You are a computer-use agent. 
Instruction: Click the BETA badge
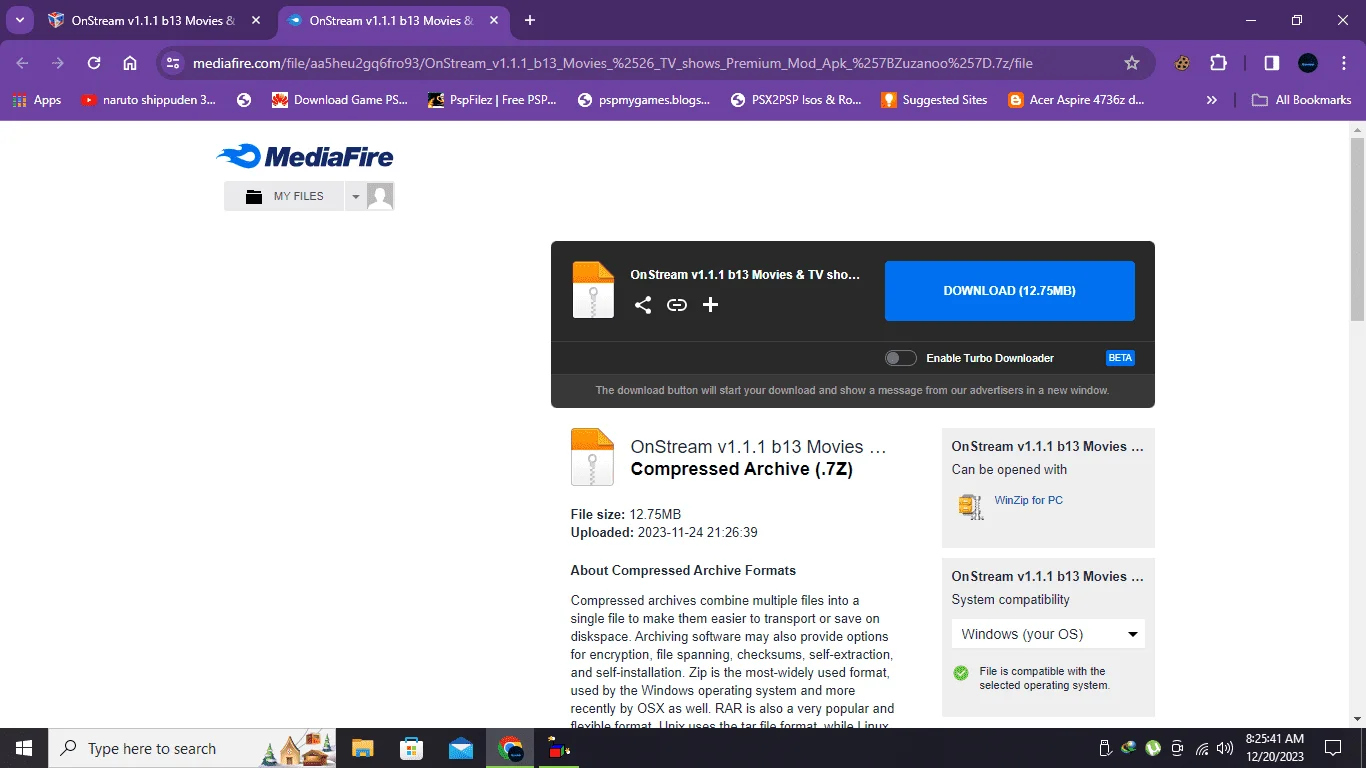tap(1120, 358)
